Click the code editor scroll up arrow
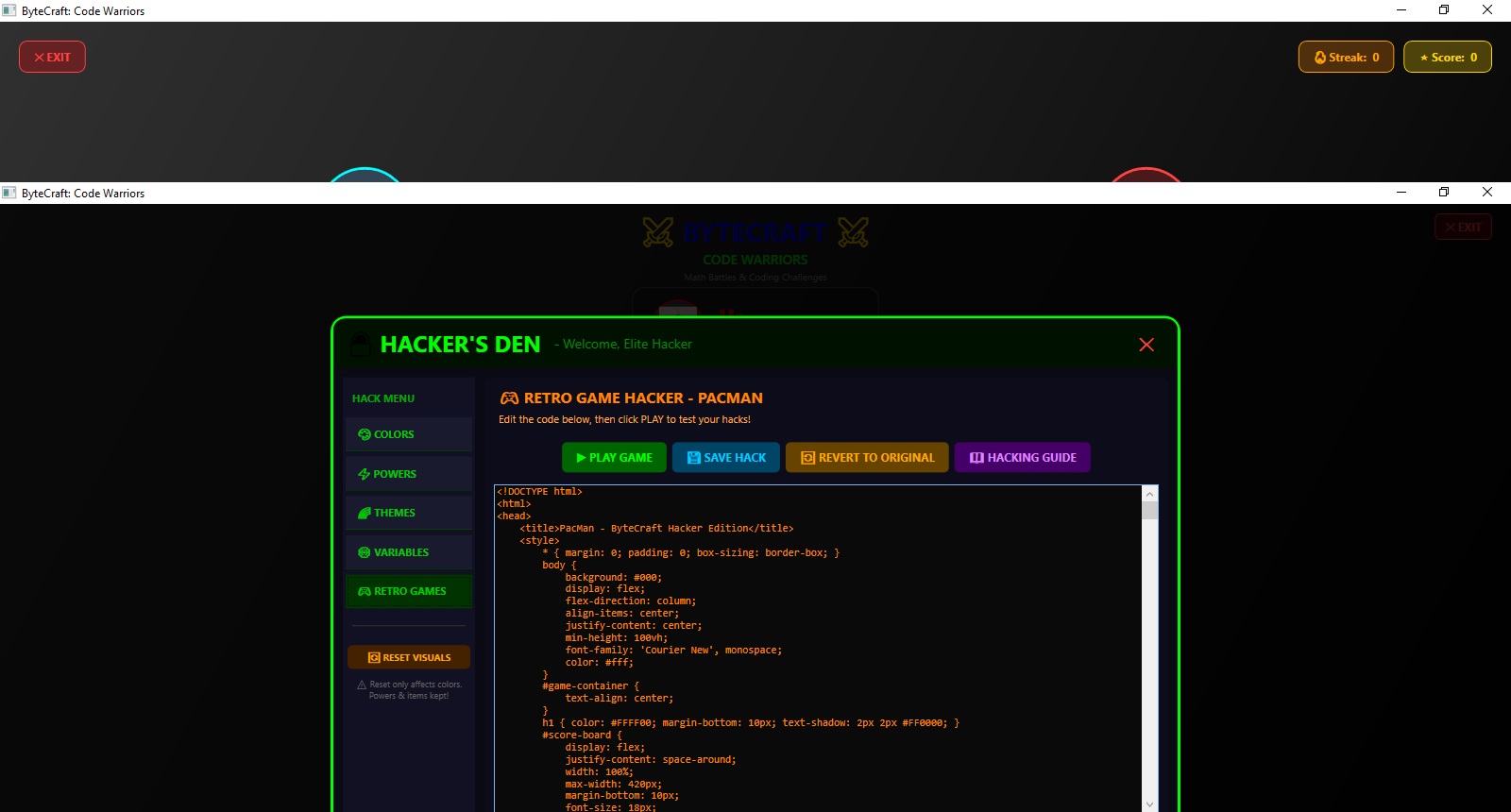Image resolution: width=1511 pixels, height=812 pixels. pyautogui.click(x=1149, y=494)
